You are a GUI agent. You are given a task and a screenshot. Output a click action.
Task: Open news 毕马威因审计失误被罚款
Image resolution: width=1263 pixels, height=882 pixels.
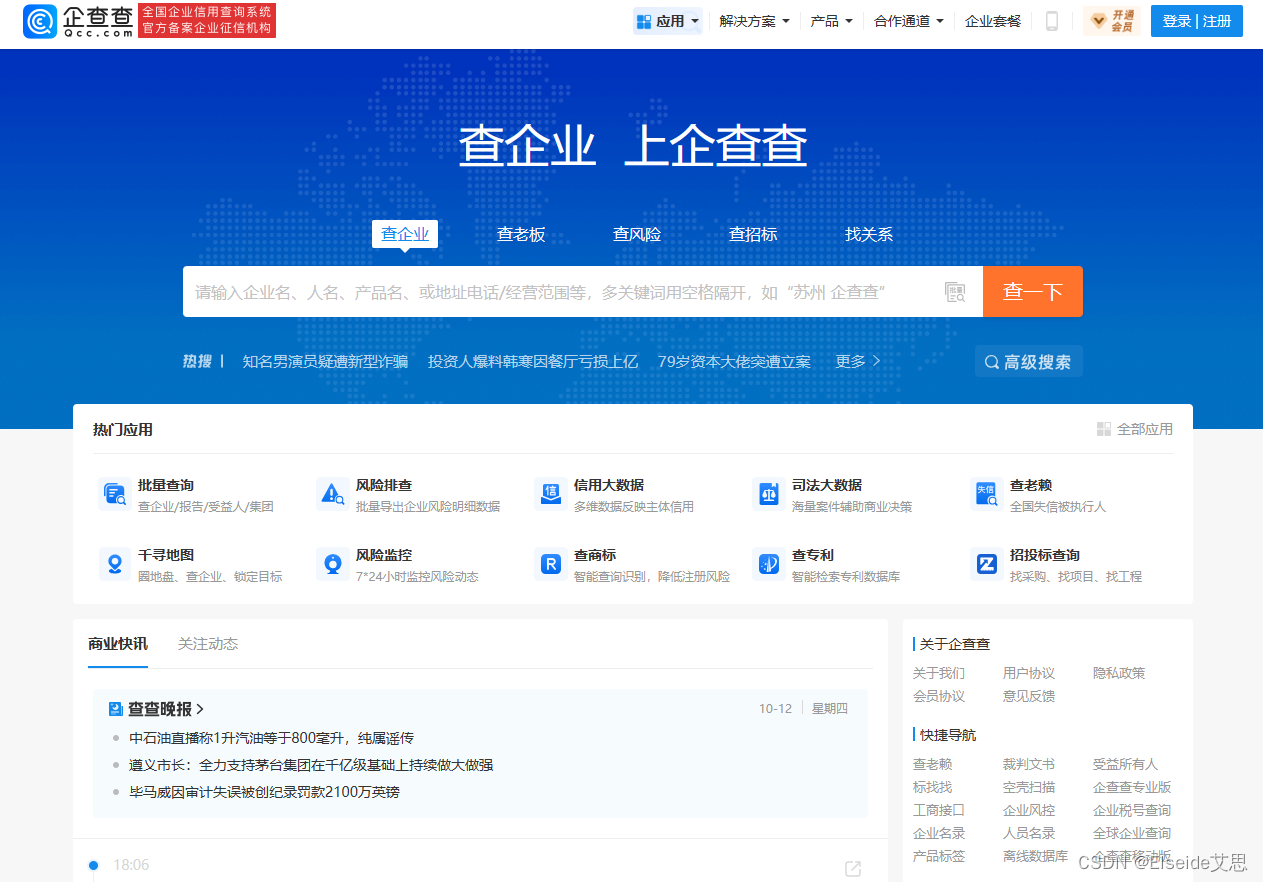[264, 792]
